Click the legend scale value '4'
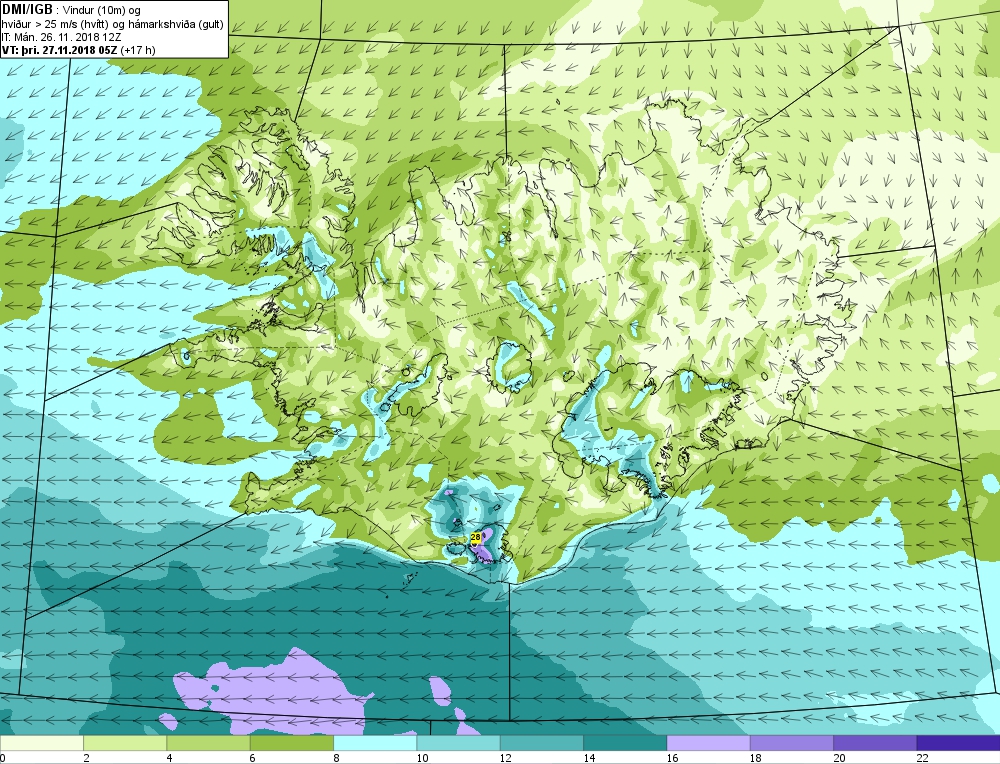 [x=170, y=758]
